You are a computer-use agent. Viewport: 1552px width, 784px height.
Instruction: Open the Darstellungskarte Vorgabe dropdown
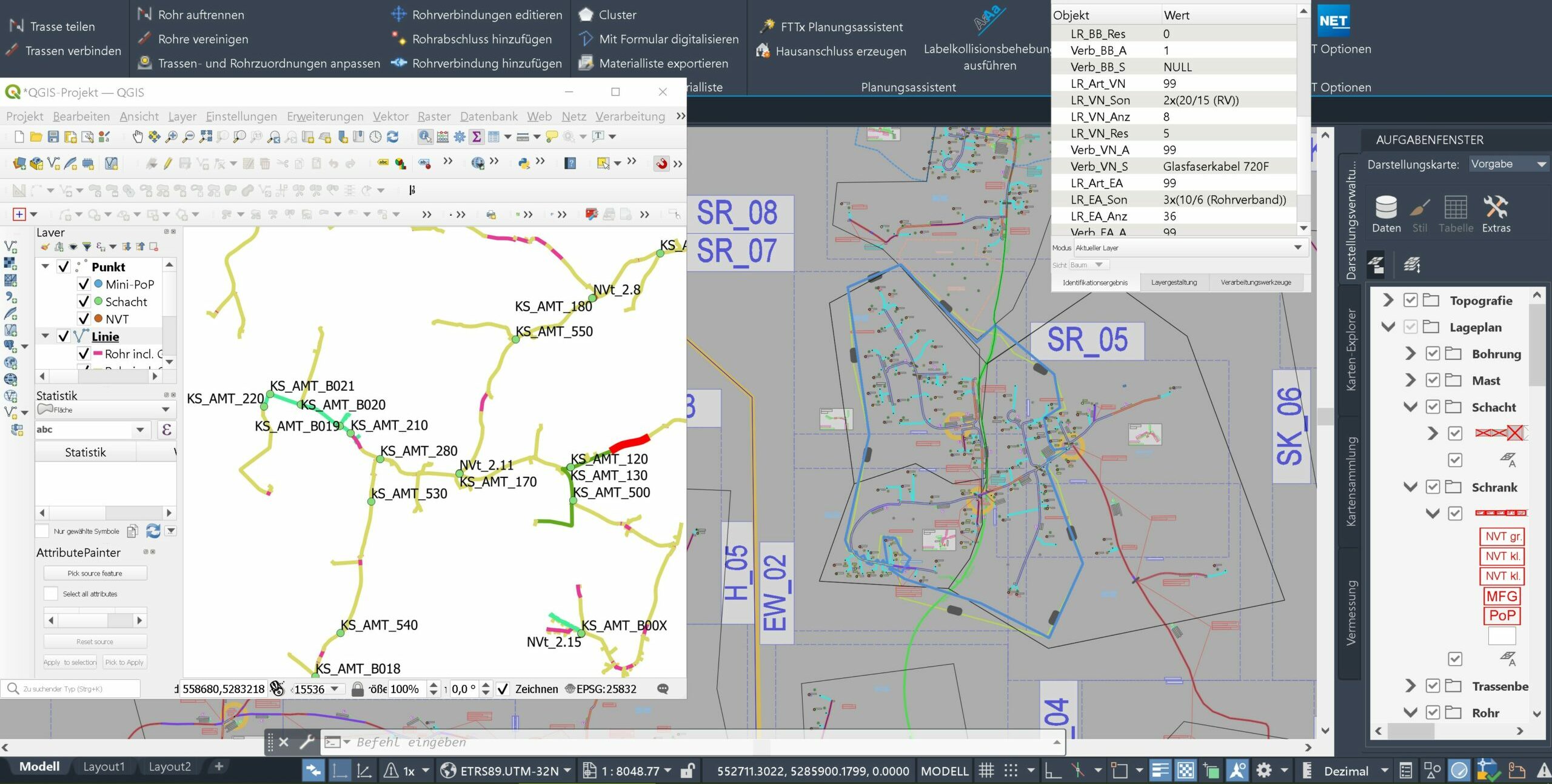pyautogui.click(x=1510, y=164)
